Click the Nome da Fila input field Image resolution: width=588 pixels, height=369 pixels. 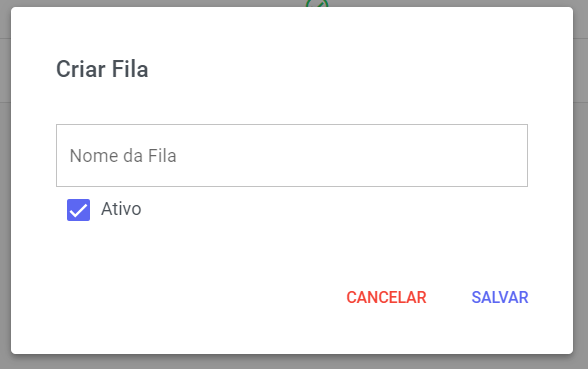pyautogui.click(x=292, y=155)
